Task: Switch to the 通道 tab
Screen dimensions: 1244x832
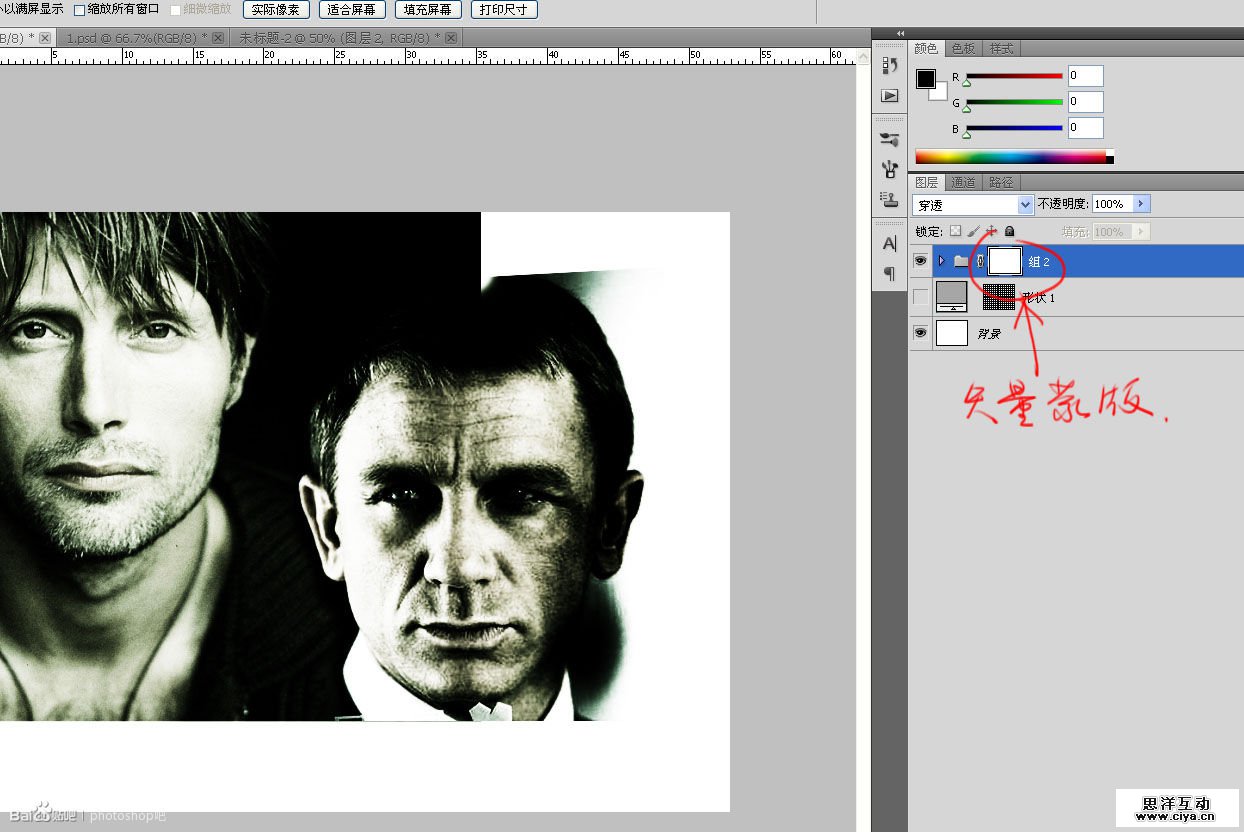Action: [x=963, y=182]
